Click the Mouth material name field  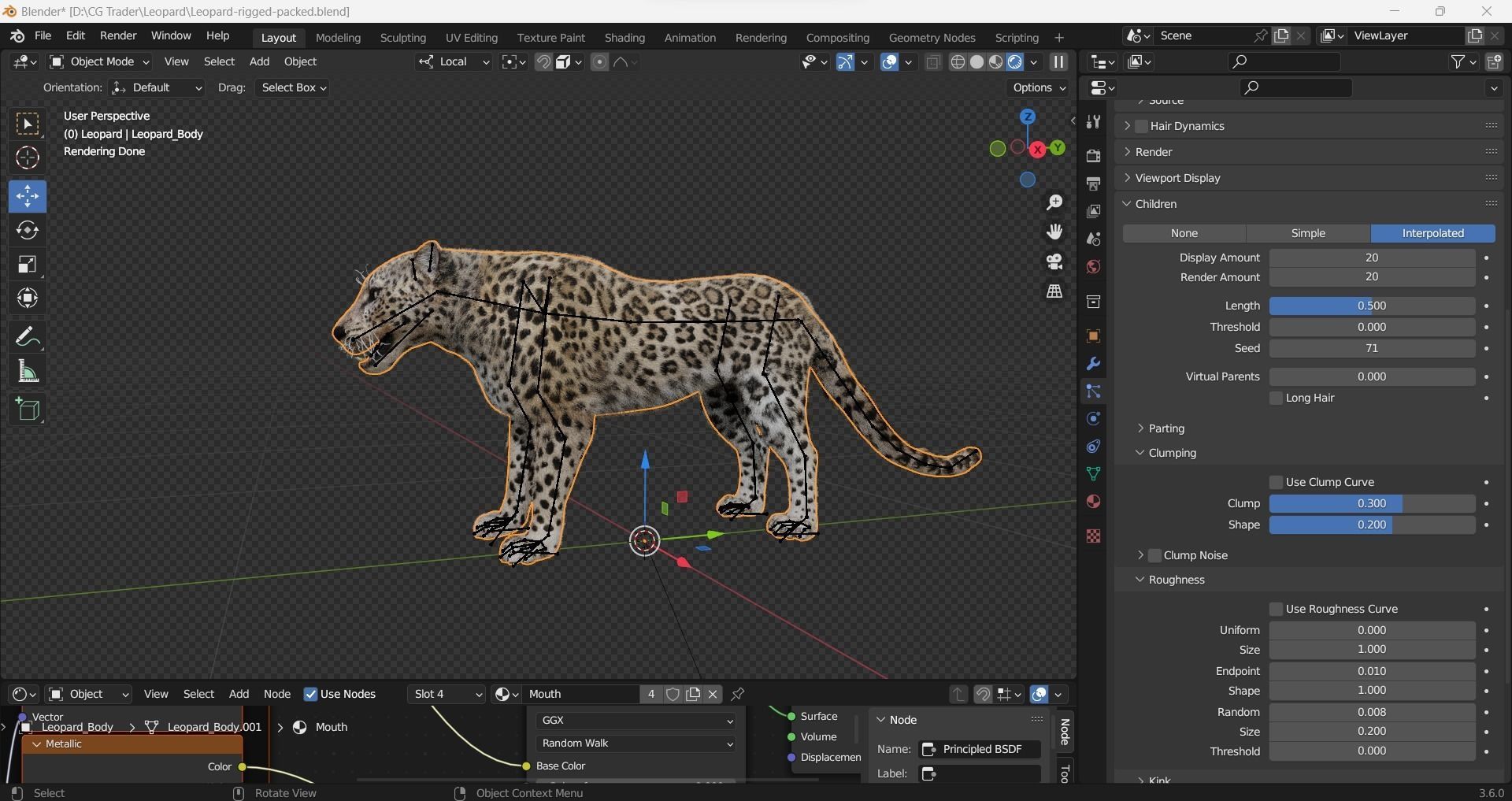pos(581,694)
